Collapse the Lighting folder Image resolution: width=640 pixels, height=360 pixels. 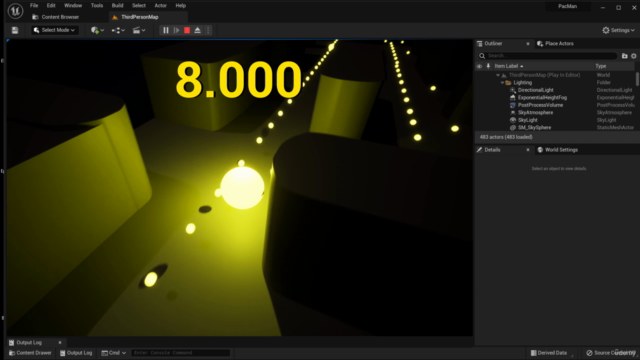tap(502, 83)
